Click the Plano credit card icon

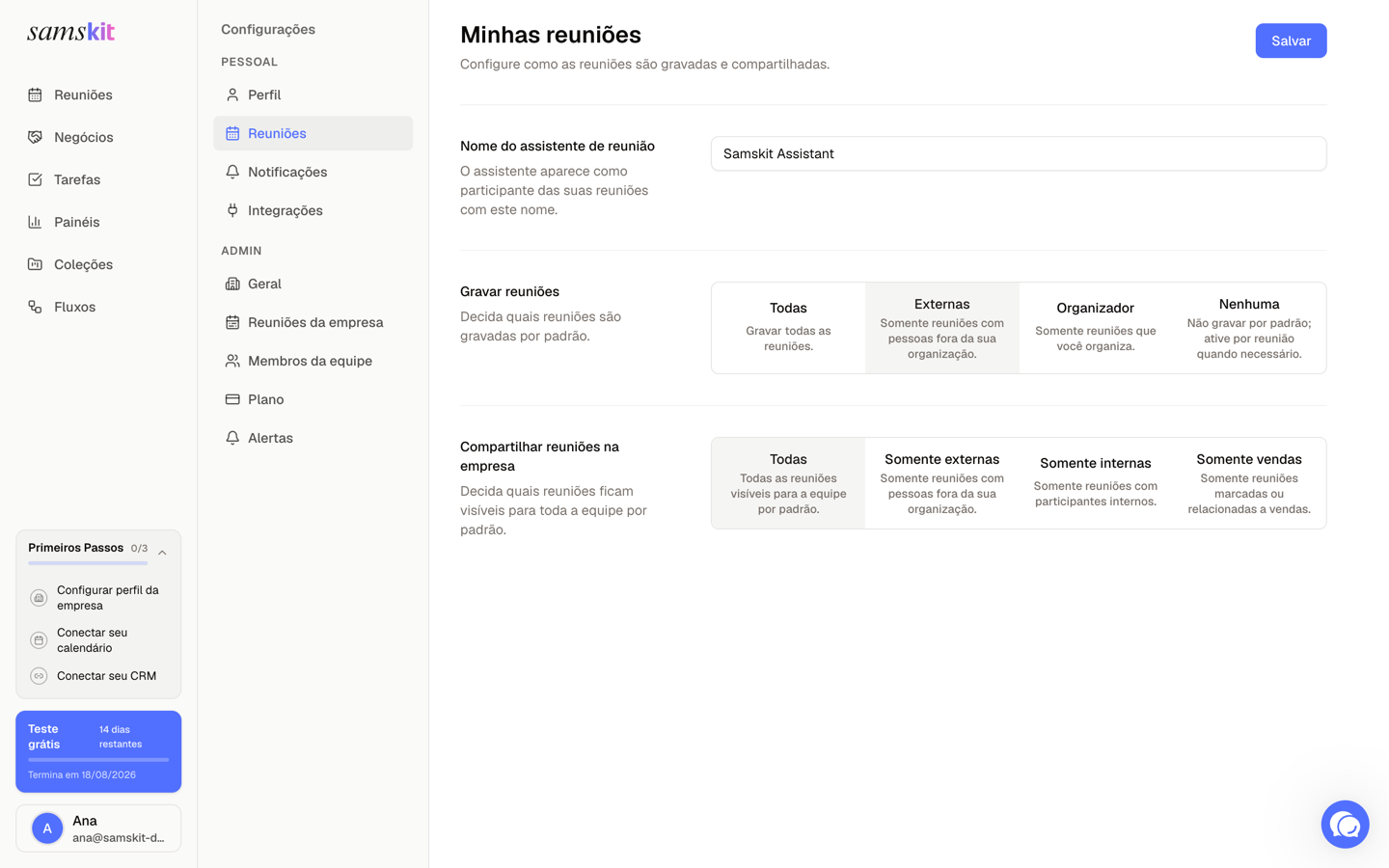pos(232,399)
